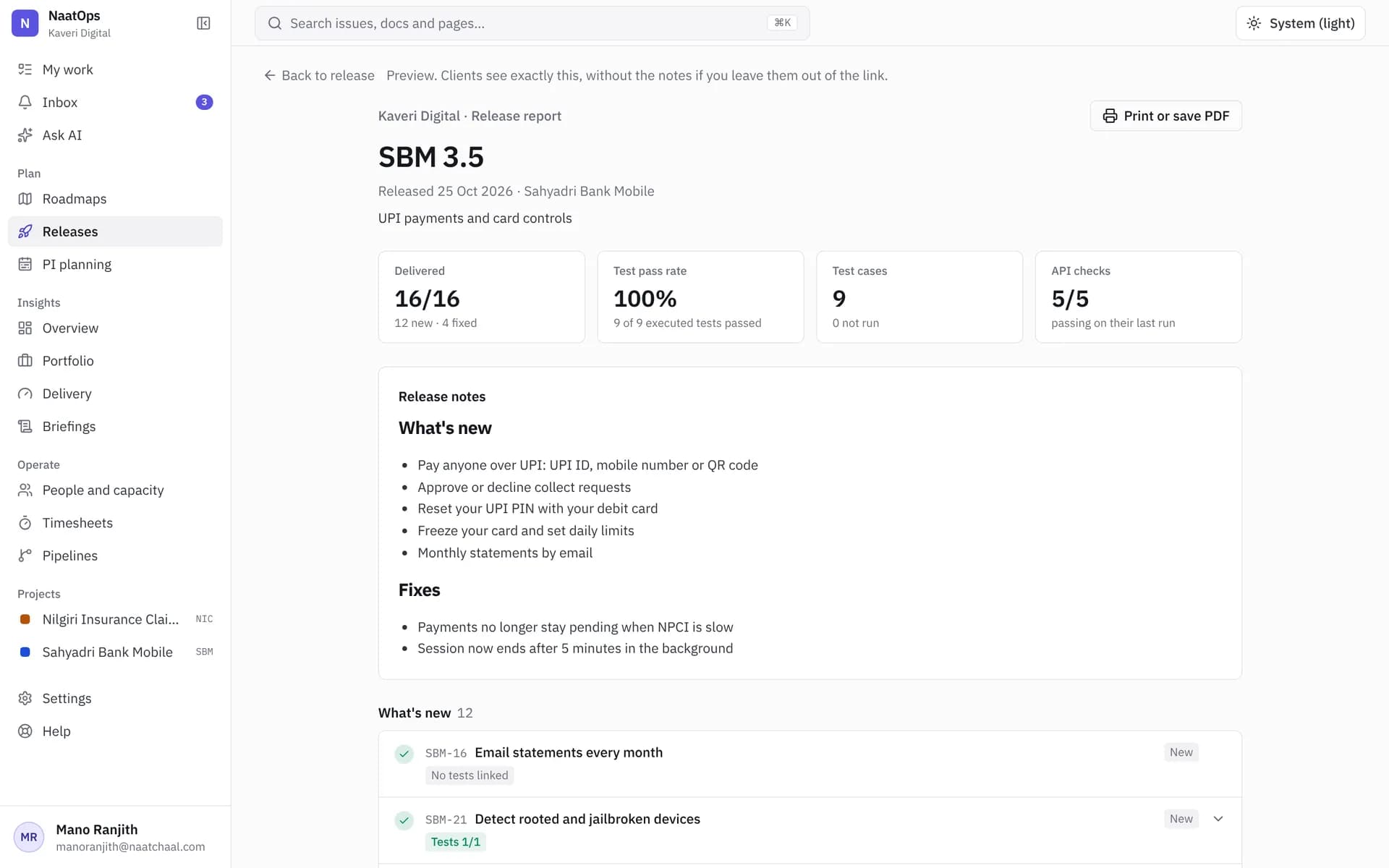
Task: Click the Pipelines sidebar label
Action: tap(69, 556)
